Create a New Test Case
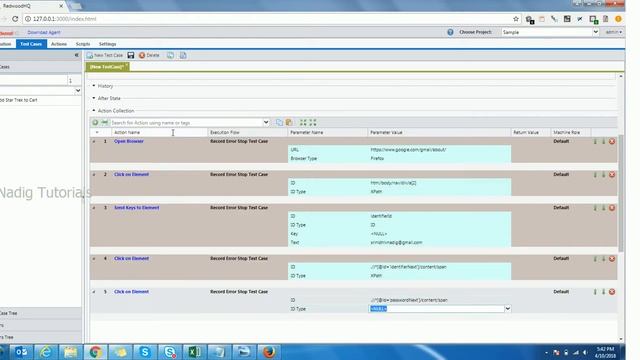 pos(104,55)
